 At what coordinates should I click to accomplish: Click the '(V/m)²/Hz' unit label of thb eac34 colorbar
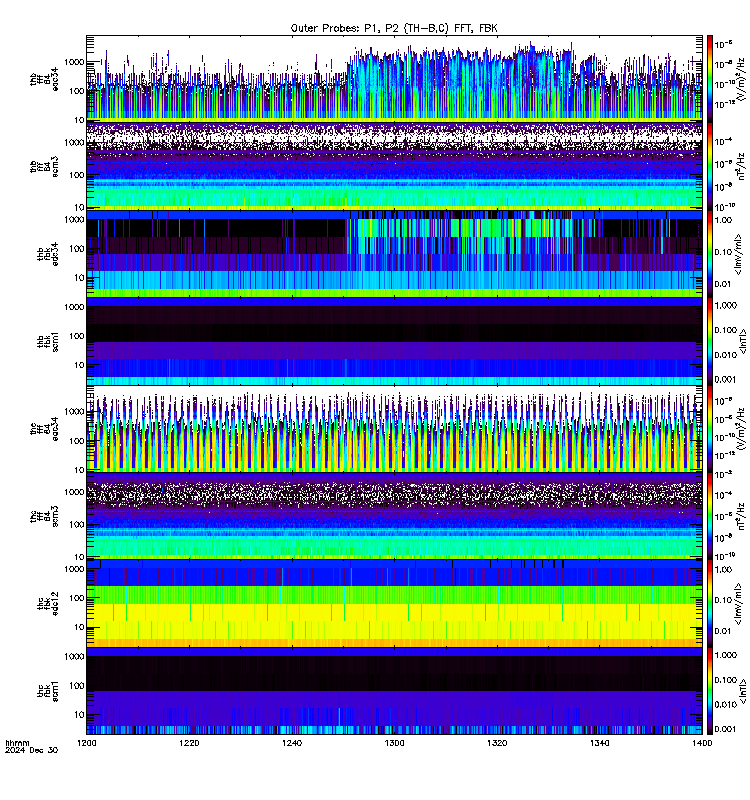pos(742,79)
